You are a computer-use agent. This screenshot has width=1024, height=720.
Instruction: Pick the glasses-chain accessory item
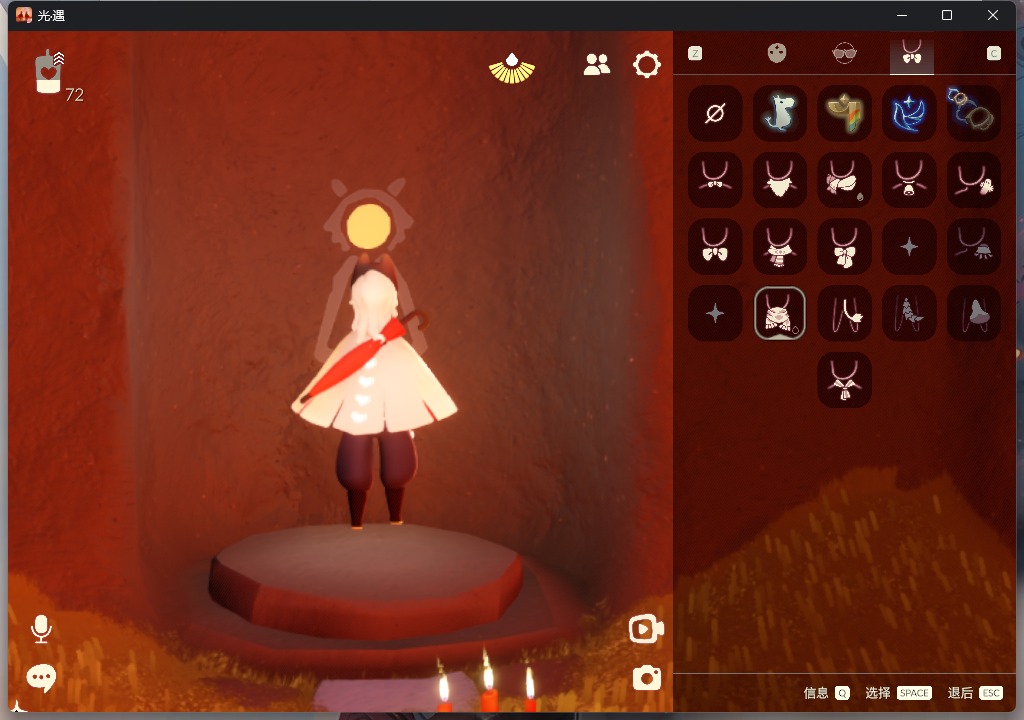pyautogui.click(x=974, y=114)
